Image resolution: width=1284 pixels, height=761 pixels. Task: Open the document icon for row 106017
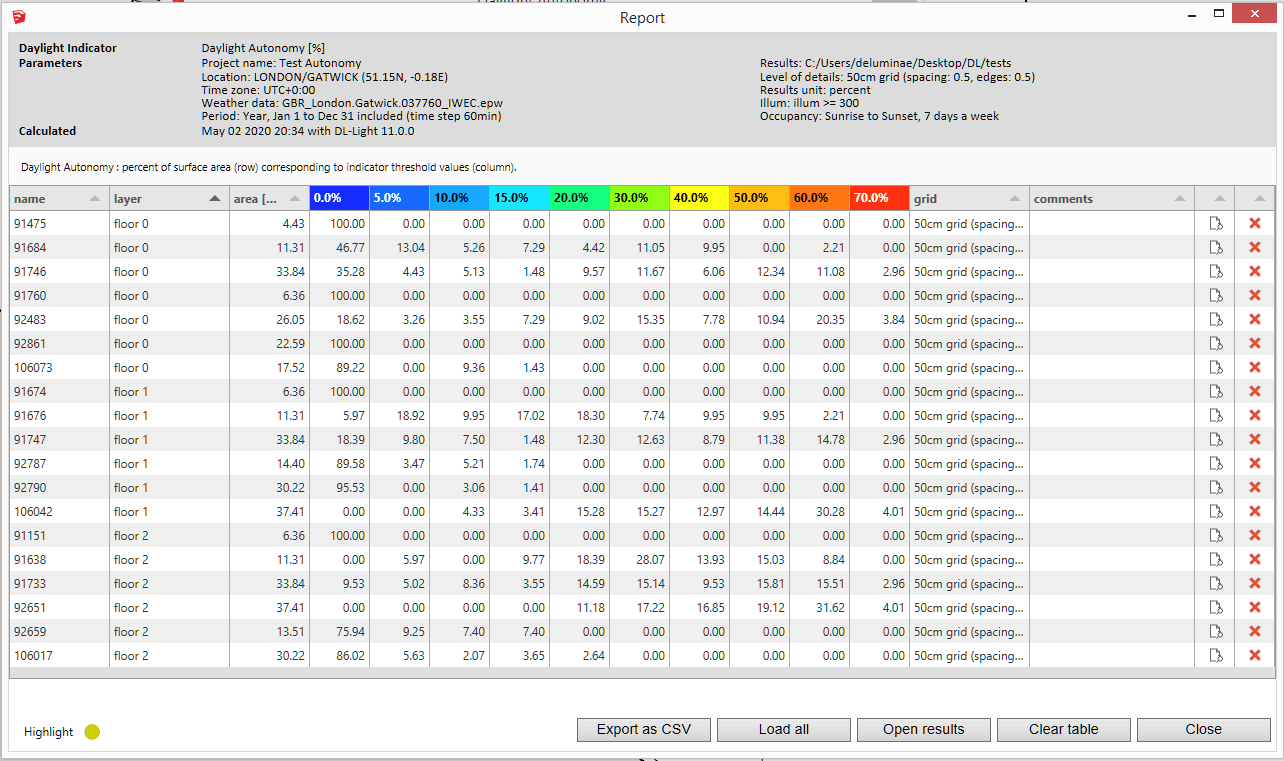pos(1215,655)
